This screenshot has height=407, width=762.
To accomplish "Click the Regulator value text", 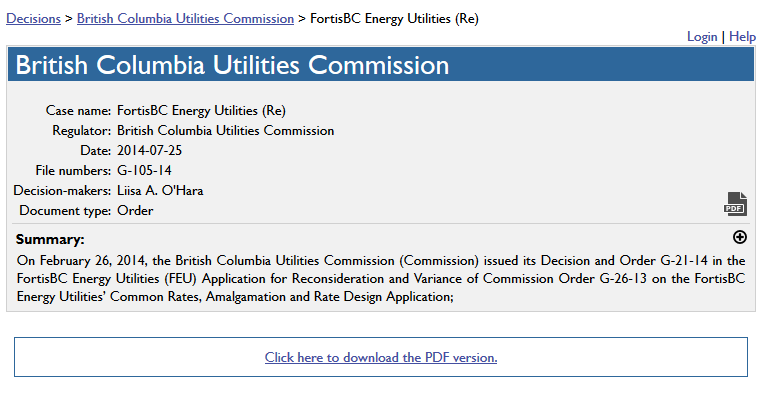I will 225,130.
